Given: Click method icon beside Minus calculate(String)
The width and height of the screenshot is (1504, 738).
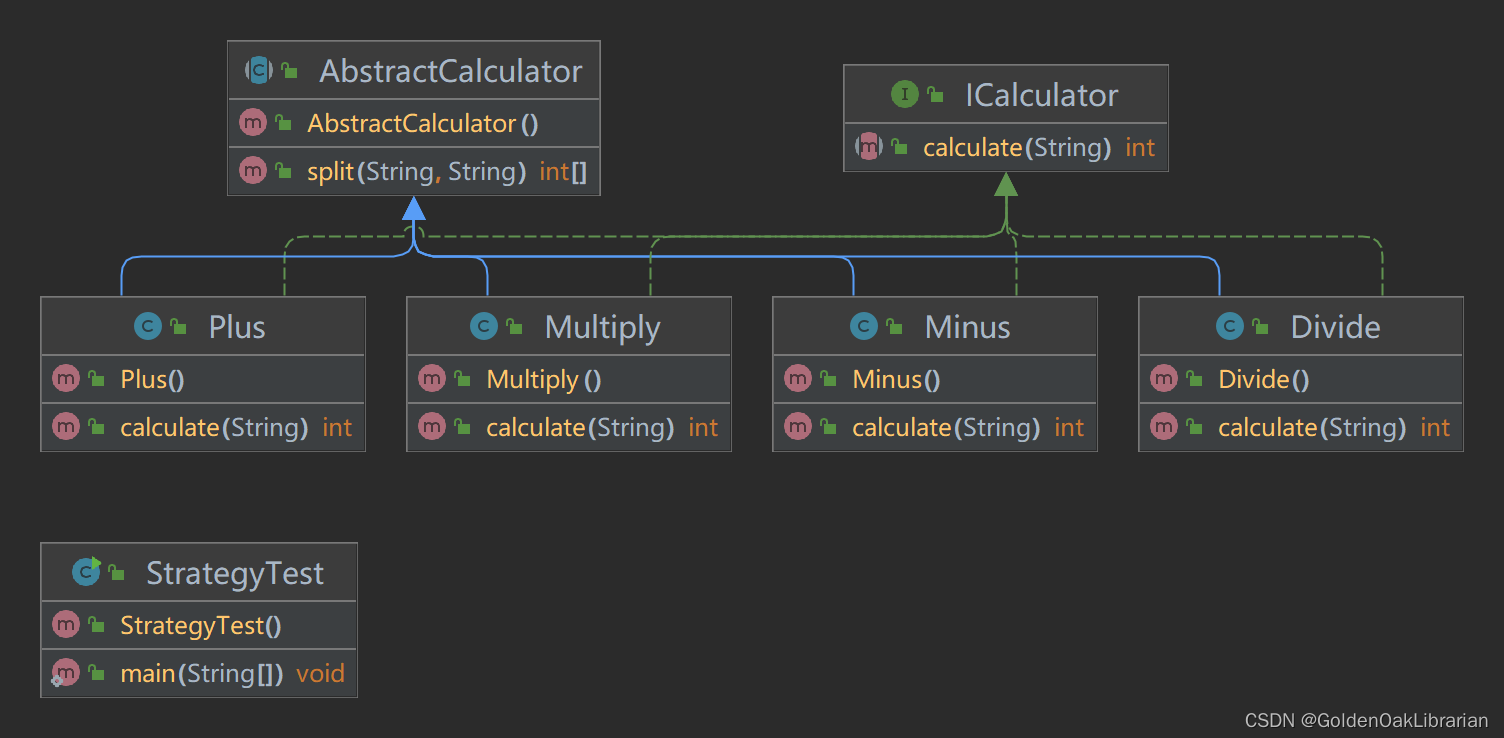Looking at the screenshot, I should coord(798,427).
